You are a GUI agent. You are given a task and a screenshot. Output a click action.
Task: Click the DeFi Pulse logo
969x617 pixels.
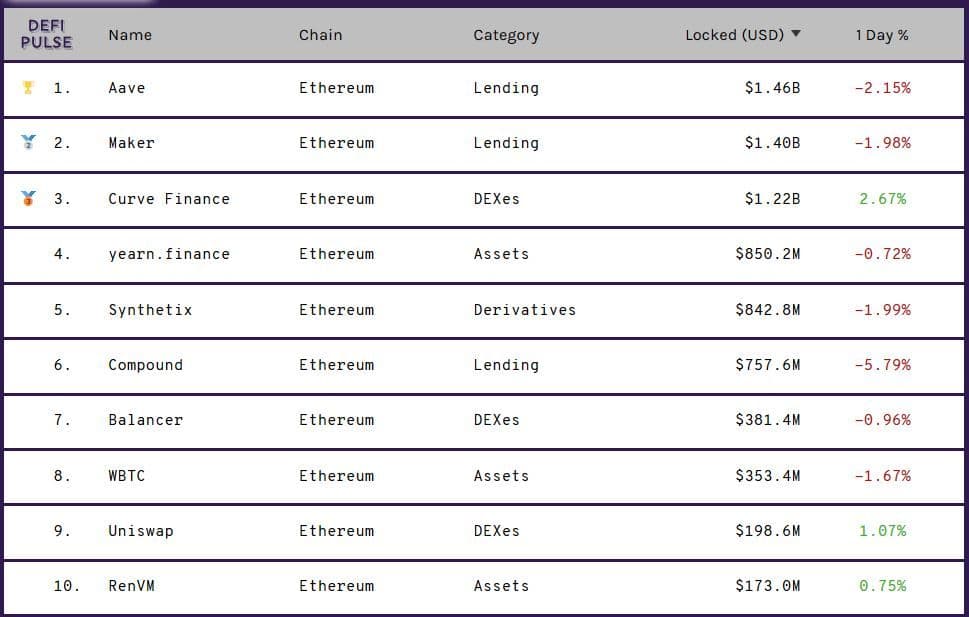point(47,34)
